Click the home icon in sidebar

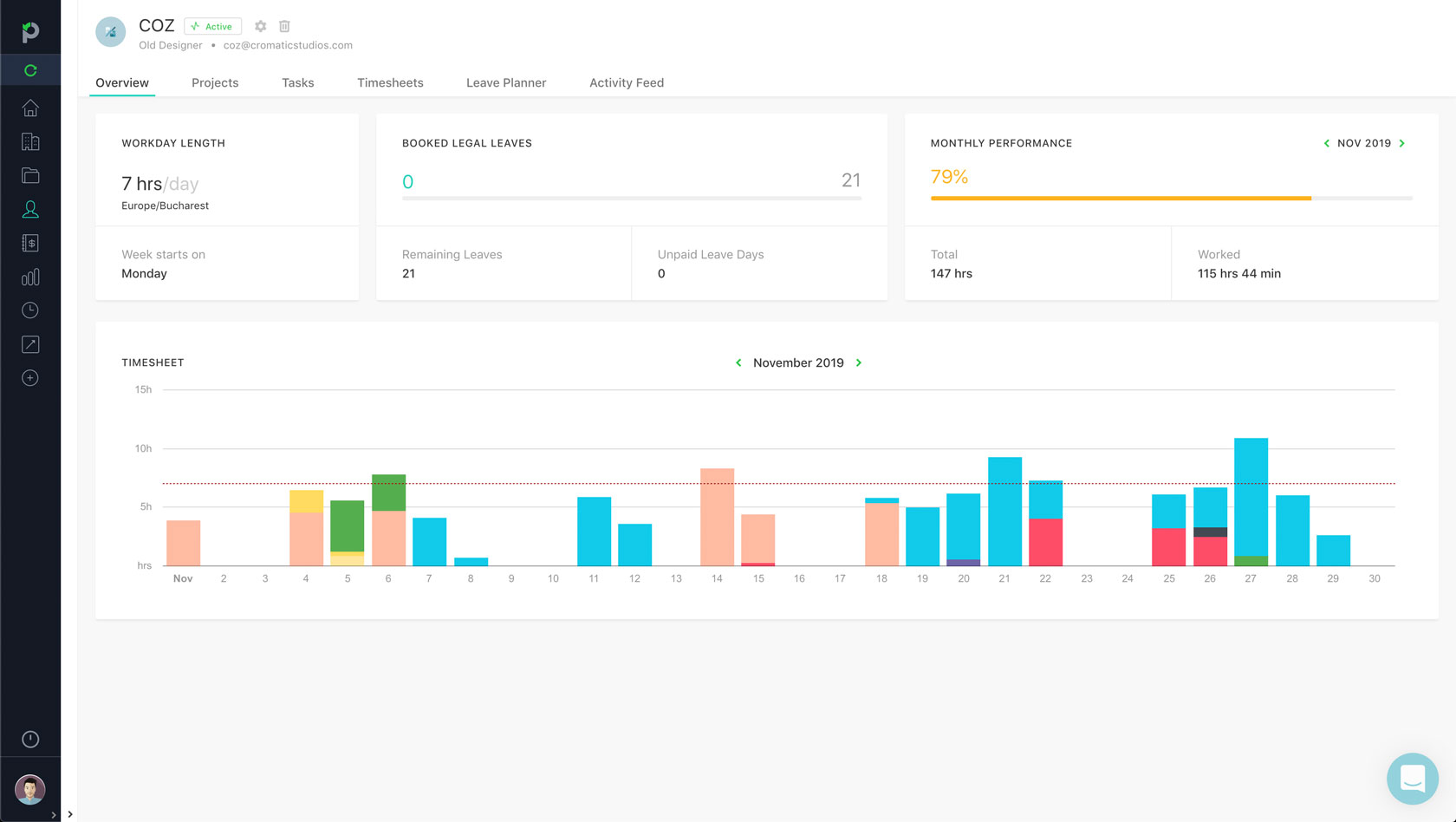pos(30,108)
